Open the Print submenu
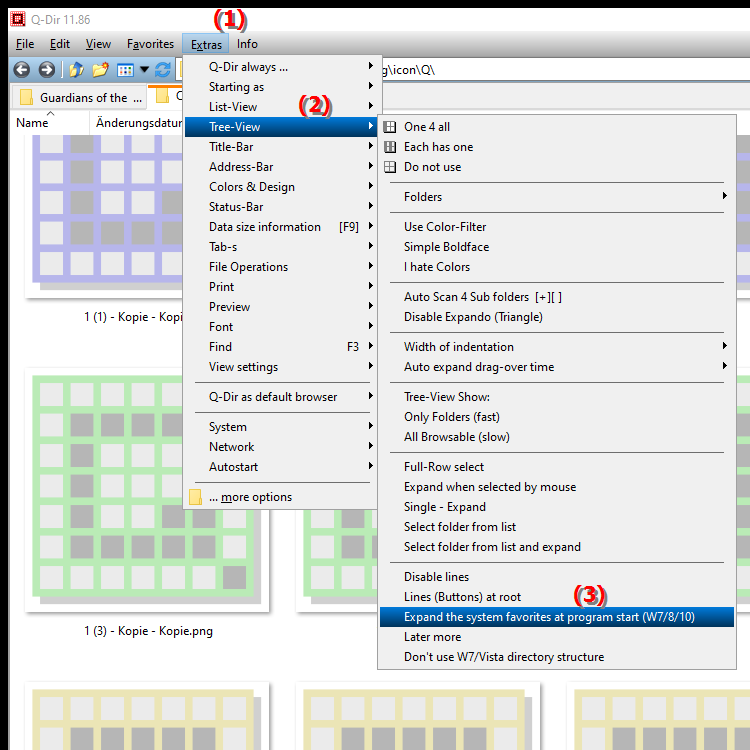The height and width of the screenshot is (750, 750). [x=281, y=287]
